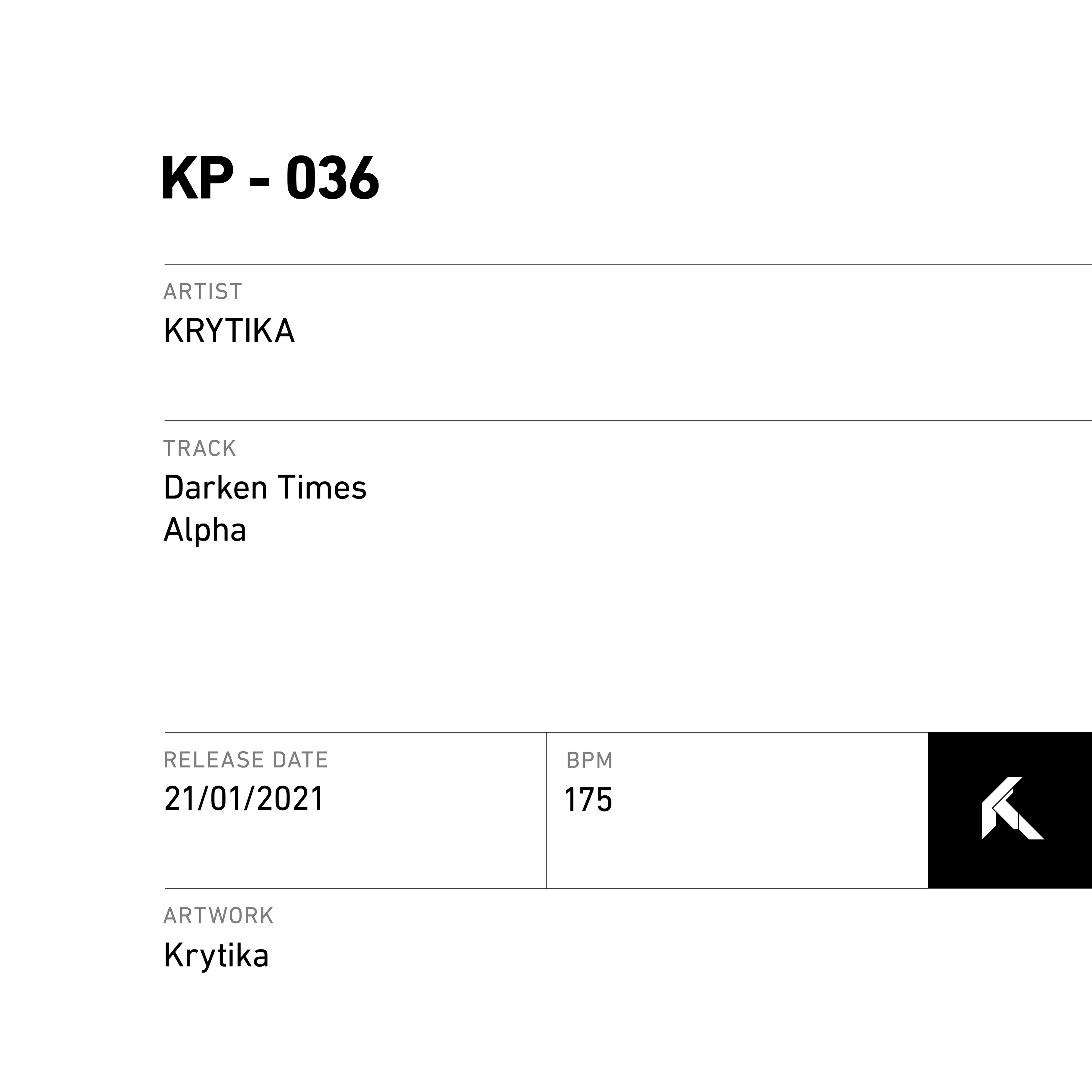
Task: Click the bold 'KP' letters in the heading
Action: coord(198,179)
